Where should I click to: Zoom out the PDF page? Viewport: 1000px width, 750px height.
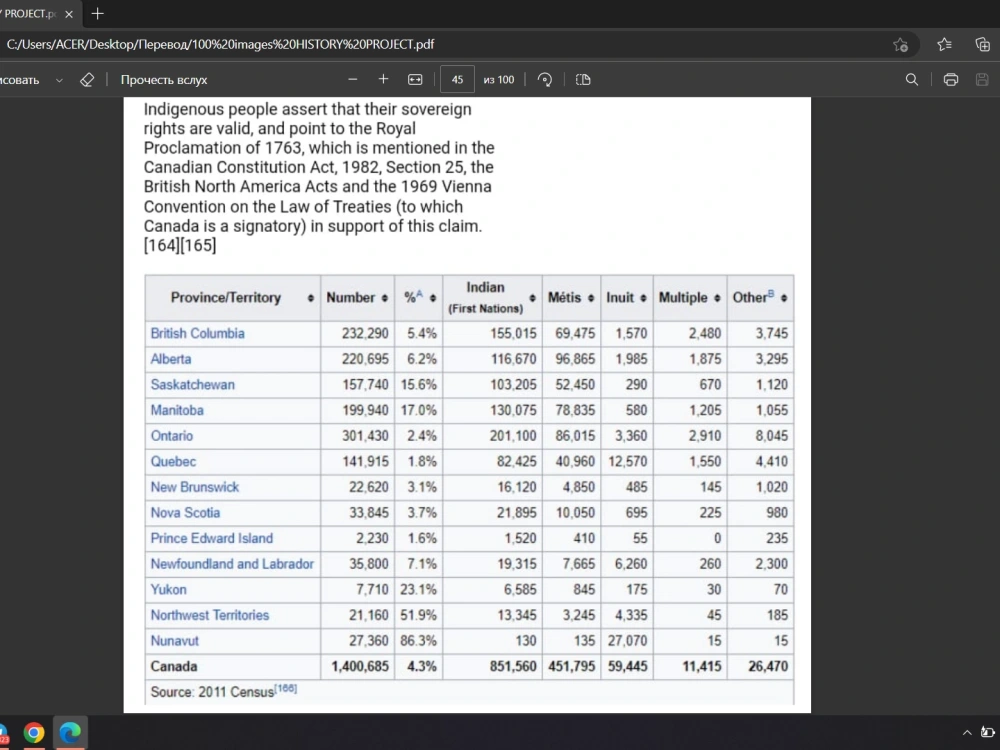(353, 80)
